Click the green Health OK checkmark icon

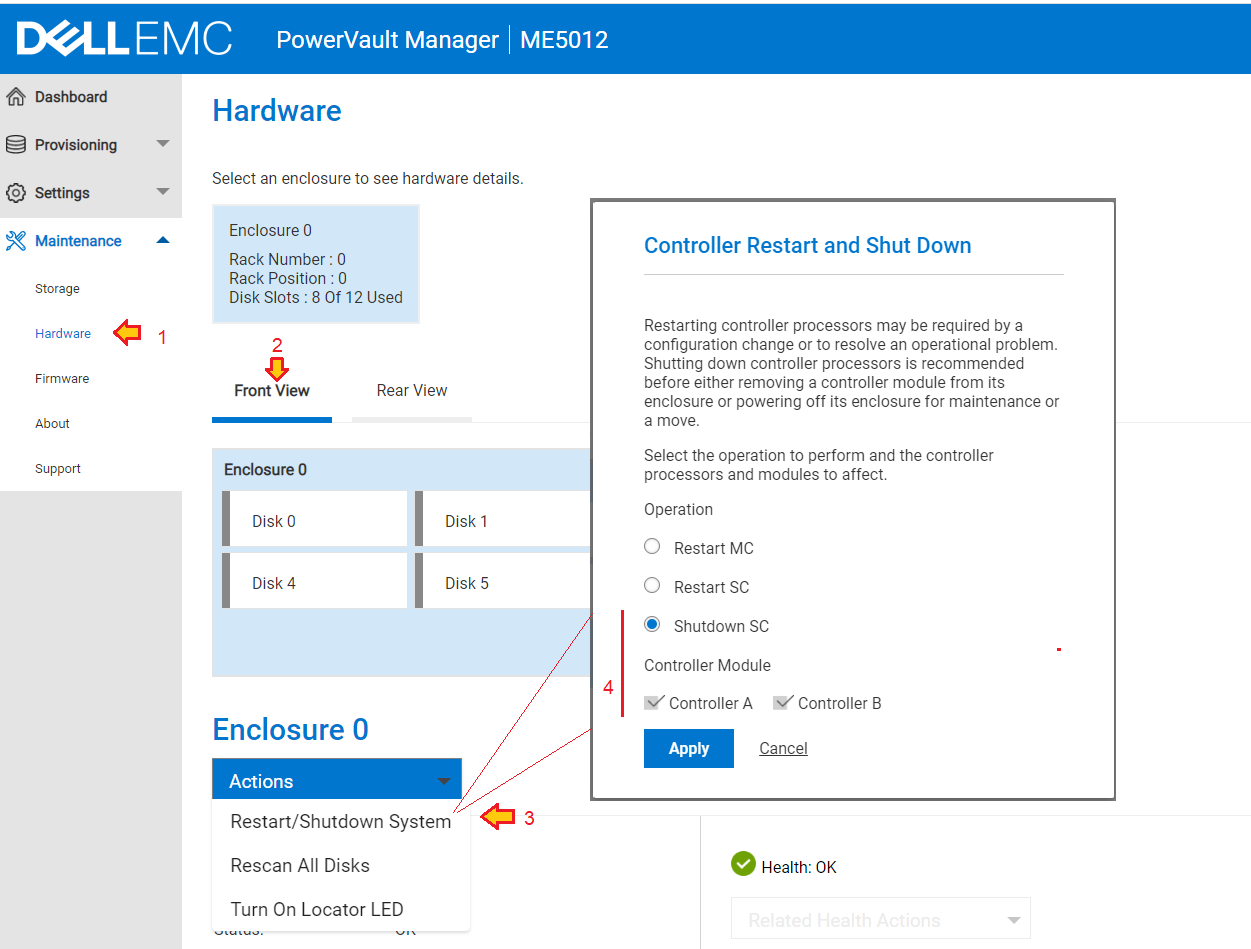coord(742,863)
